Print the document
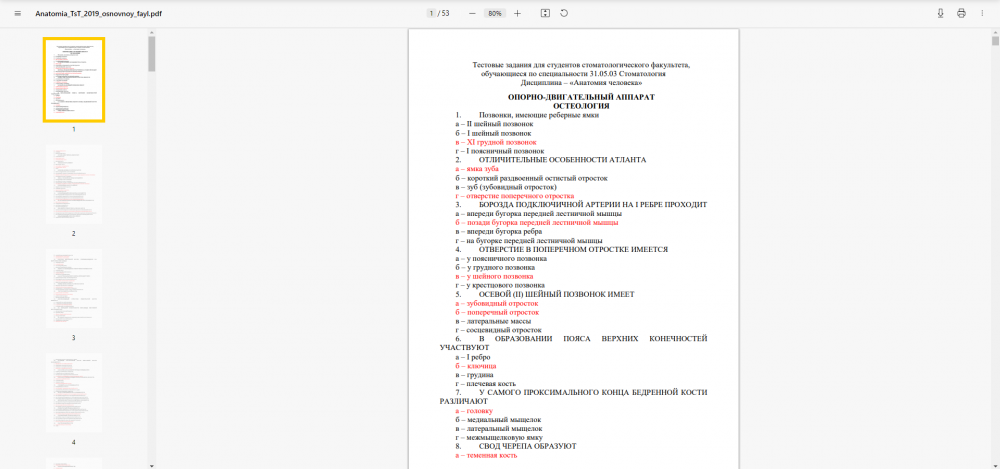Image resolution: width=1000 pixels, height=469 pixels. (x=961, y=13)
